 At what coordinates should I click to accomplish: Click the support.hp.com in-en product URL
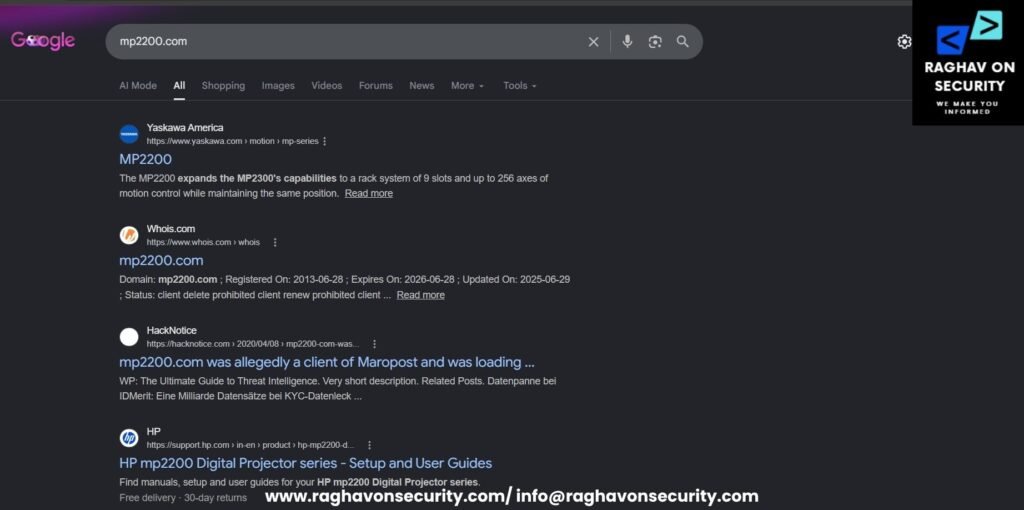pos(250,445)
